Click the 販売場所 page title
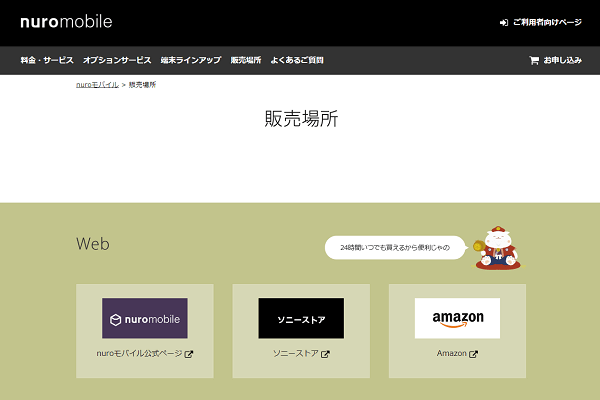600x400 pixels. point(301,119)
